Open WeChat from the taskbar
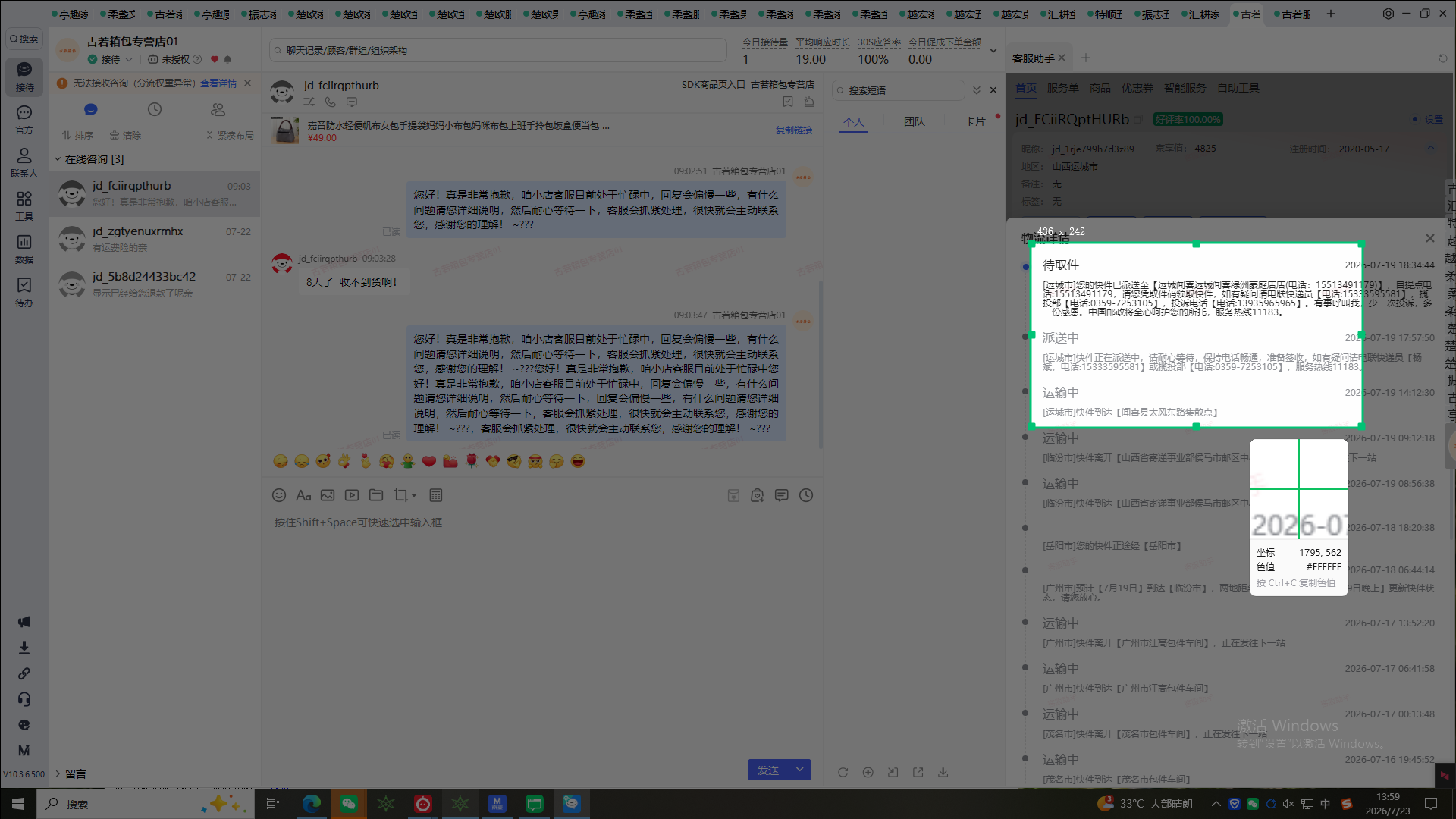 [x=348, y=804]
